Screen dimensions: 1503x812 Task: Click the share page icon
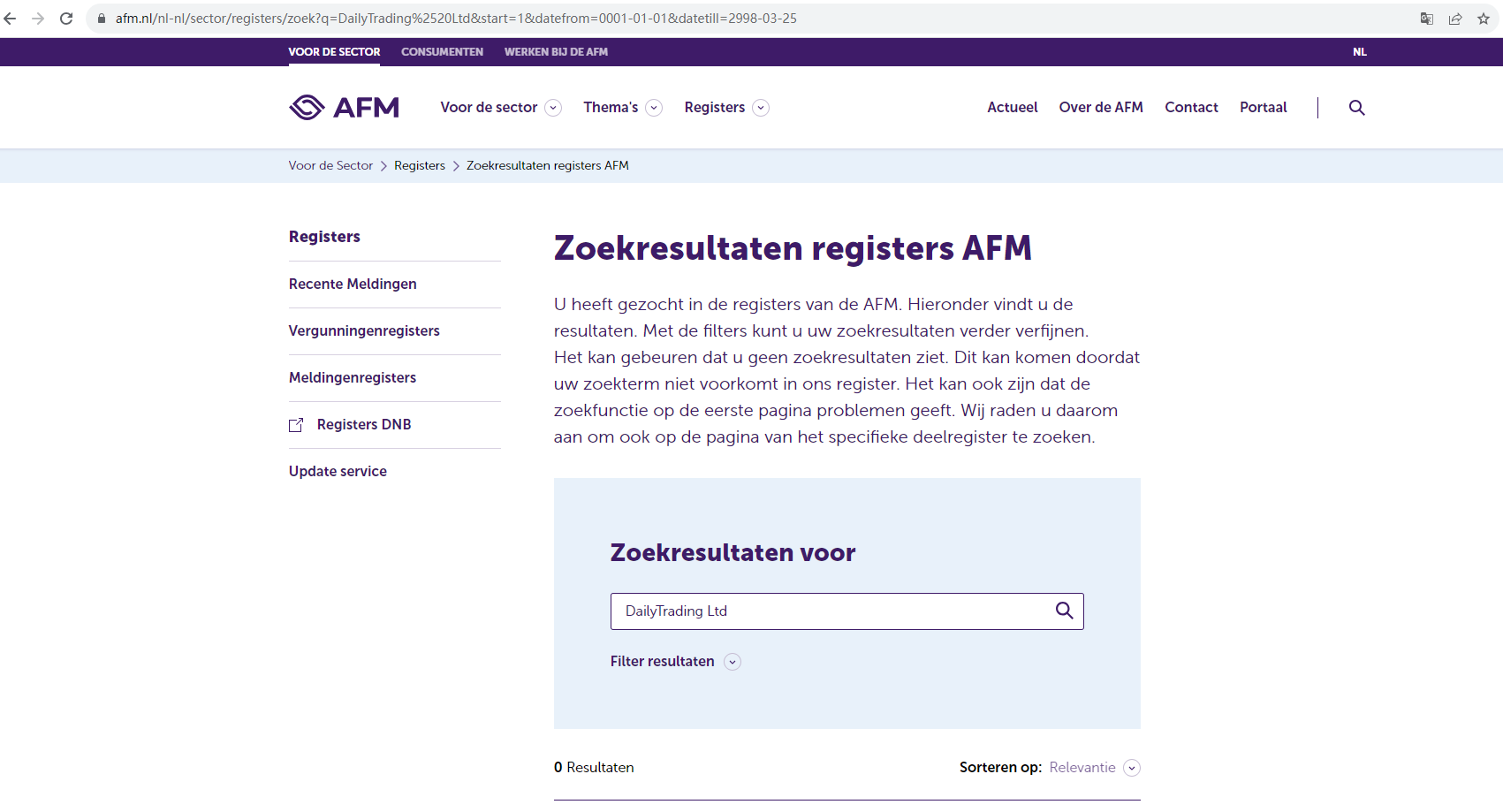tap(1455, 19)
